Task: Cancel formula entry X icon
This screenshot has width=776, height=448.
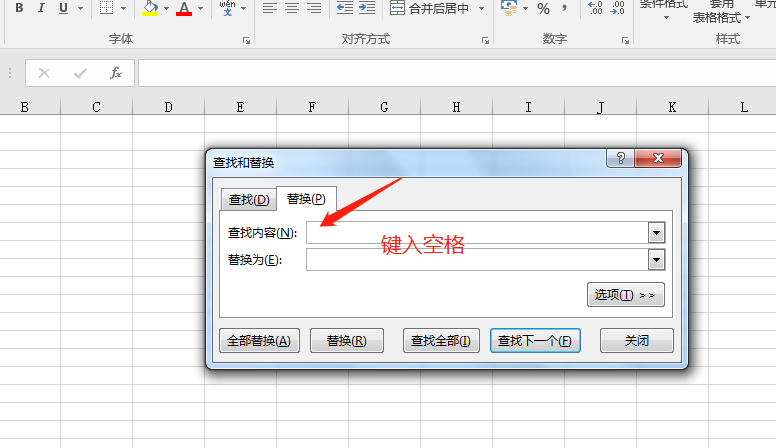Action: pos(44,73)
